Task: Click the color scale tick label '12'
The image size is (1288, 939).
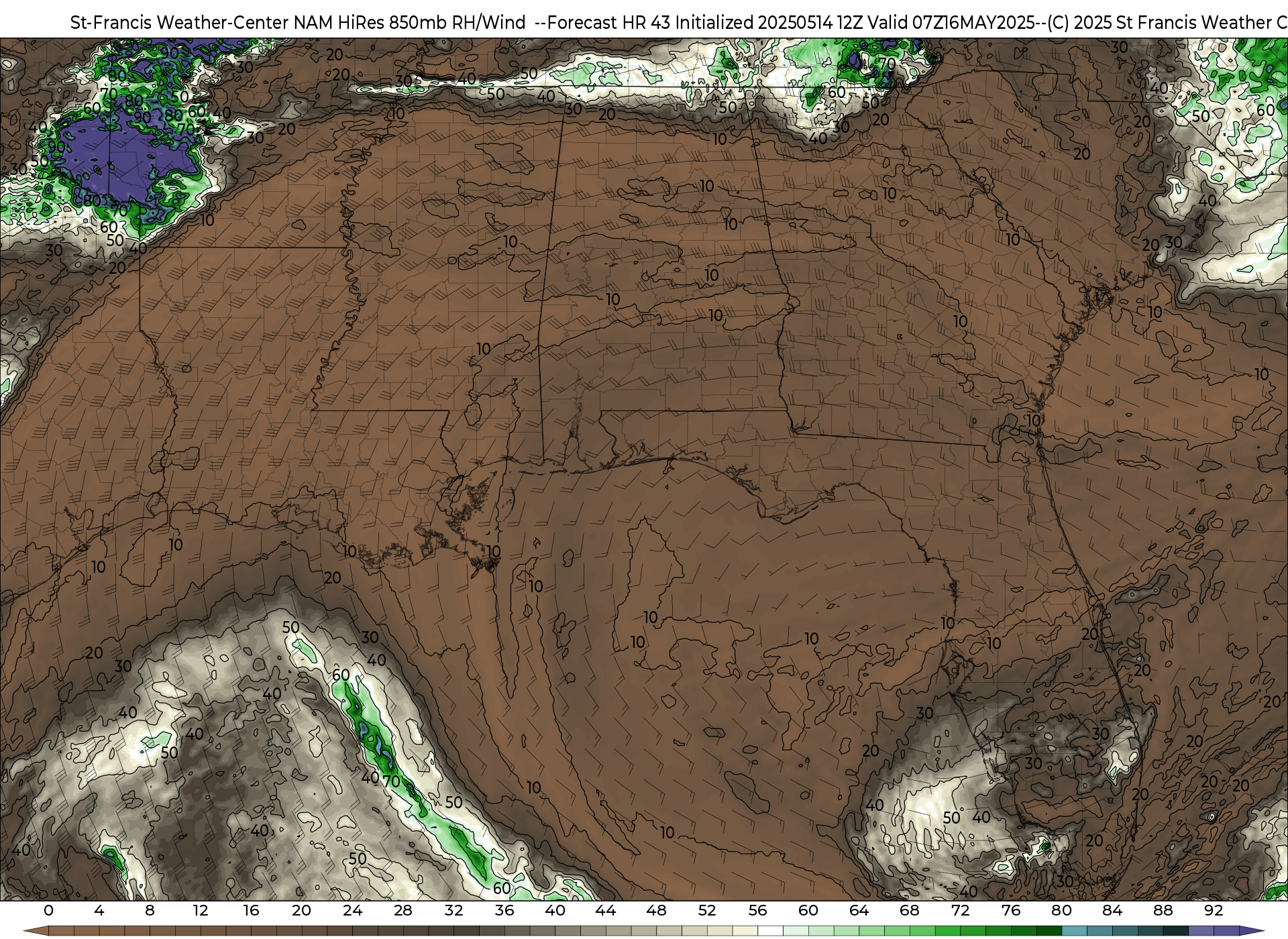Action: 201,910
